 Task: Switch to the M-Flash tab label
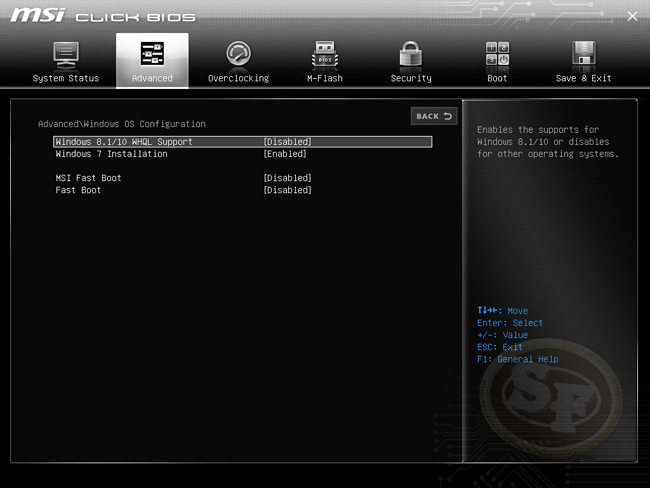click(x=325, y=78)
